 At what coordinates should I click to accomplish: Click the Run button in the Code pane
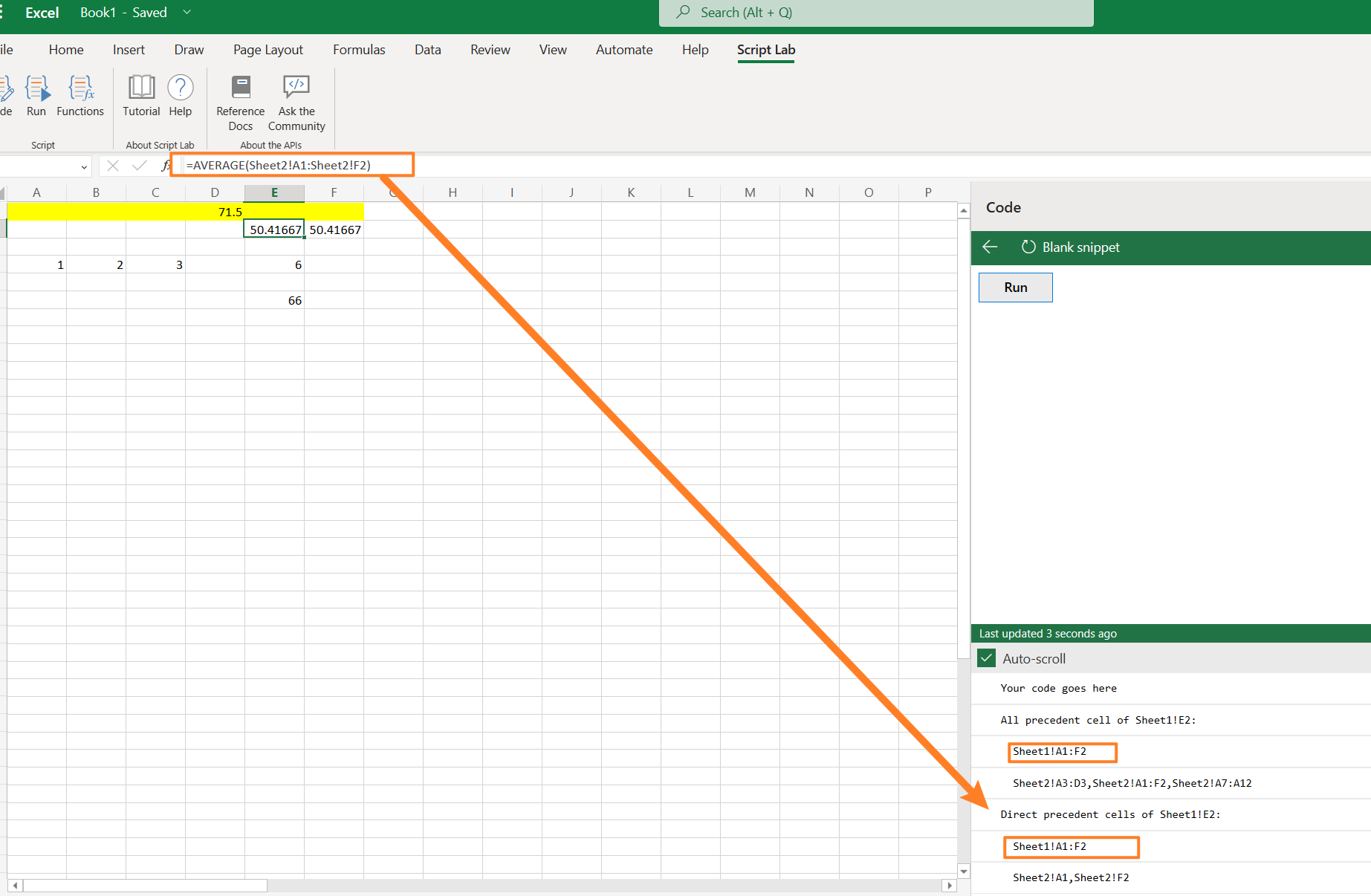tap(1015, 287)
